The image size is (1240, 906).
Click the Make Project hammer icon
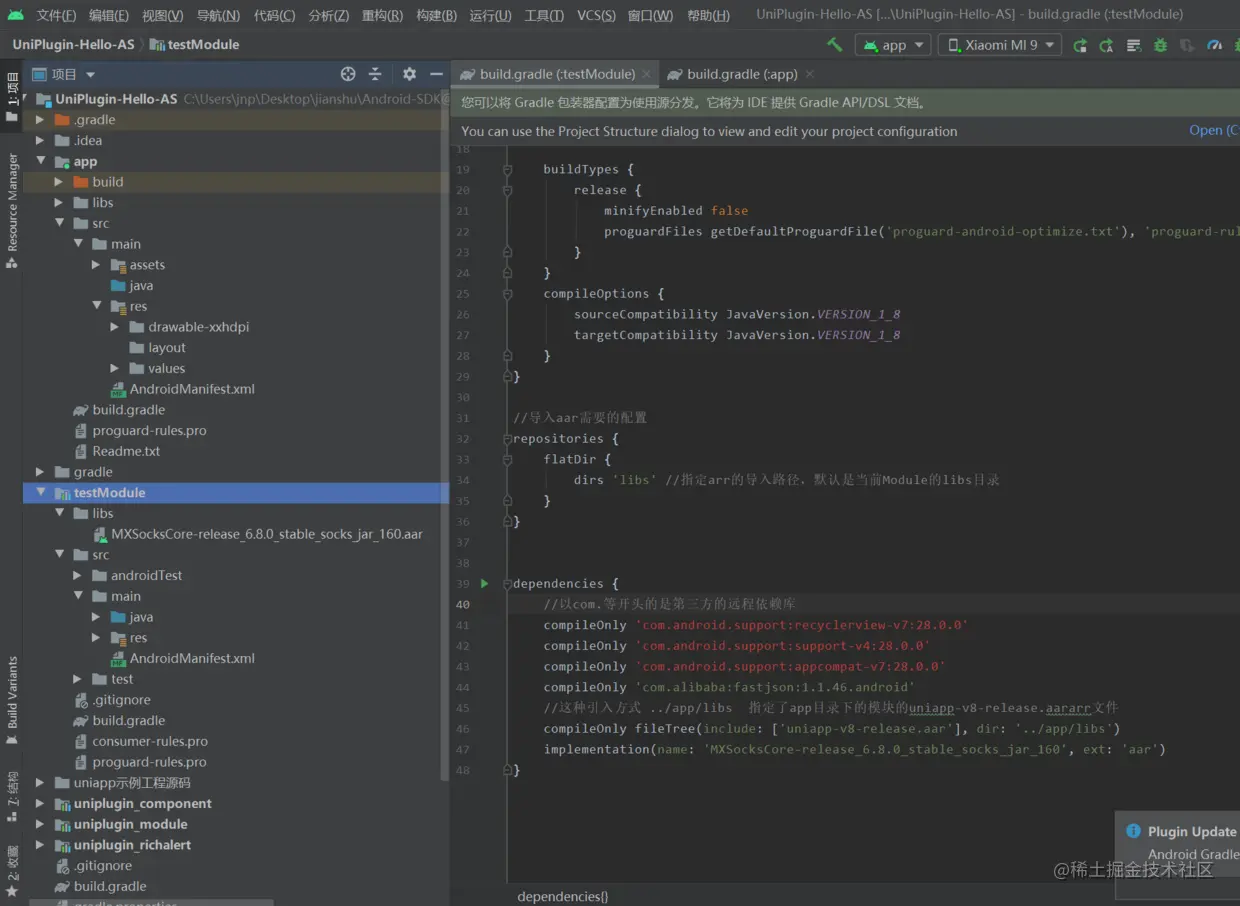[x=834, y=44]
